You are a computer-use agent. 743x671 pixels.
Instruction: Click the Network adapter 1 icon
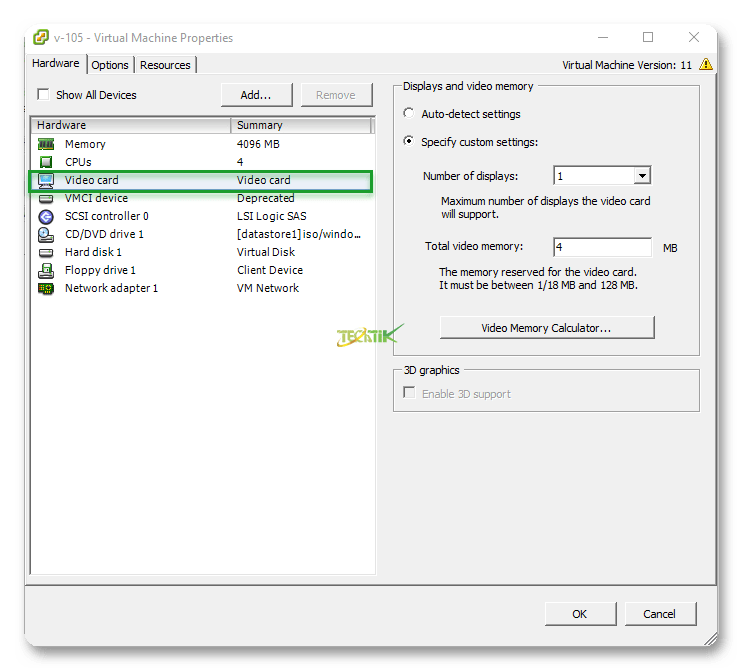pos(45,288)
